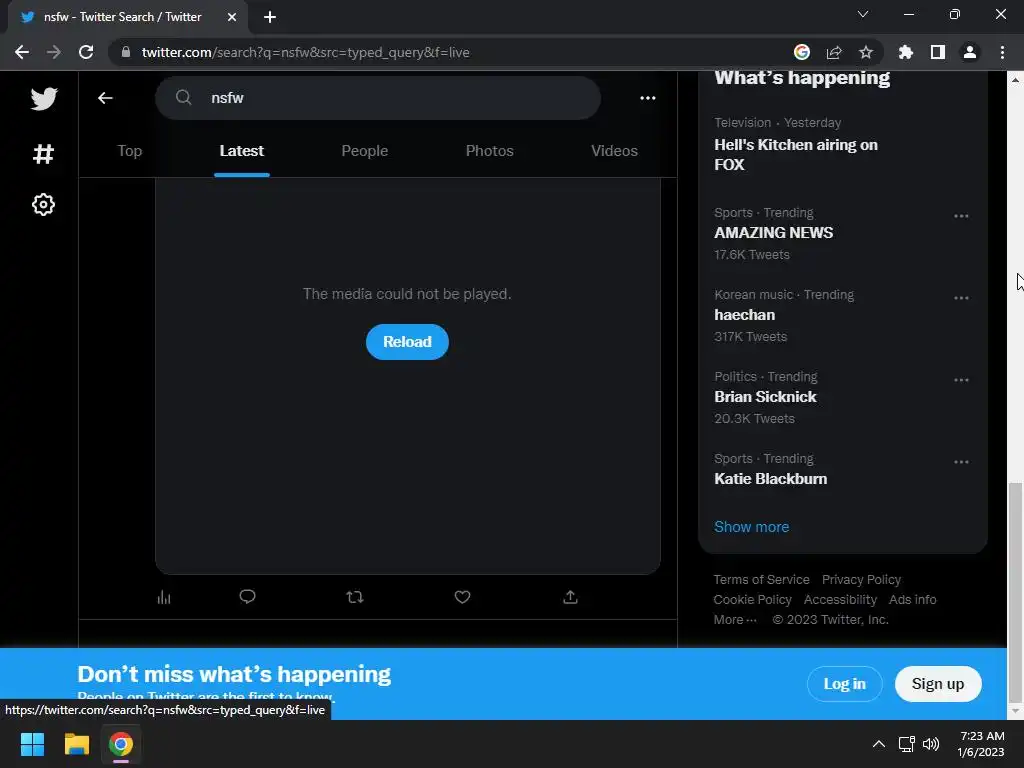Viewport: 1024px width, 768px height.
Task: Switch to the Photos tab
Action: (x=490, y=151)
